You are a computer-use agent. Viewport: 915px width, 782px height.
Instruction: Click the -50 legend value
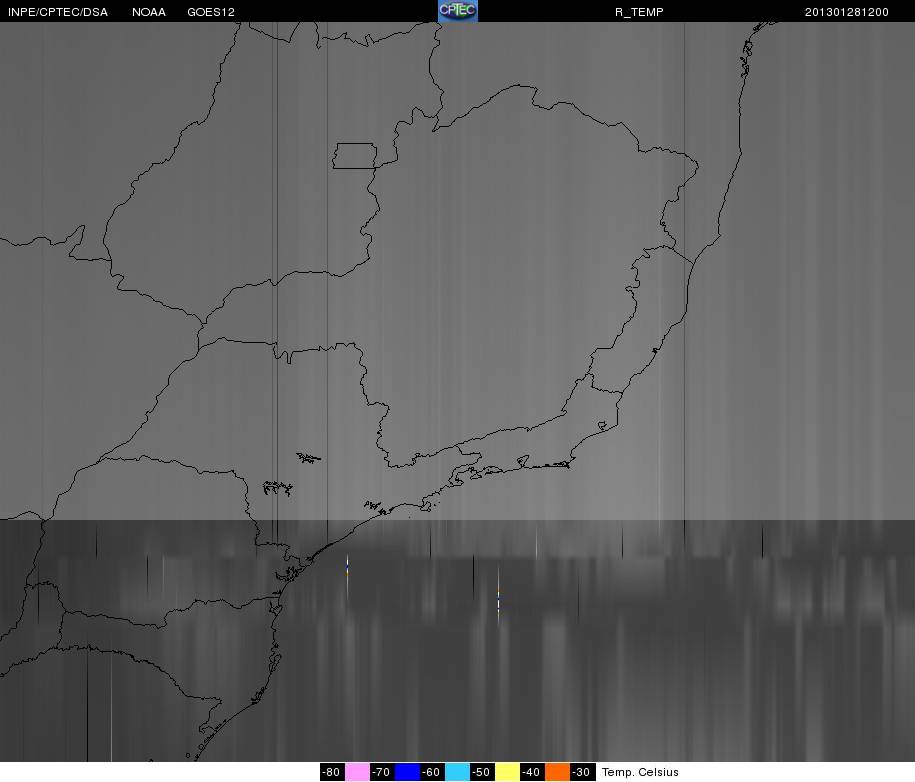point(482,772)
